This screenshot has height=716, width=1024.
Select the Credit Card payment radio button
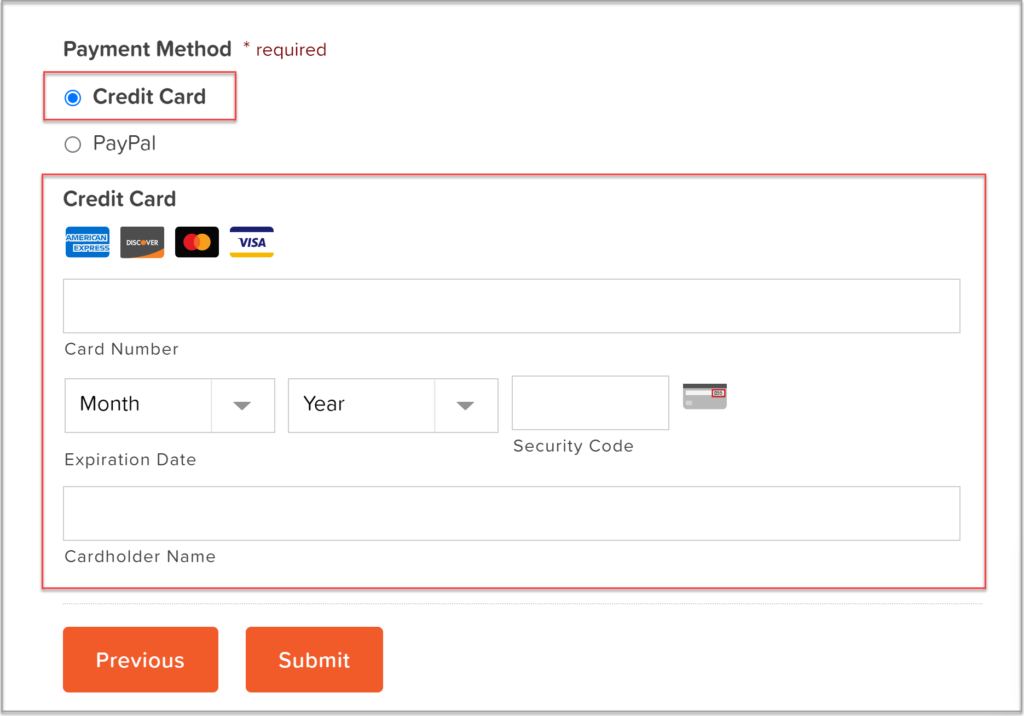(x=72, y=97)
